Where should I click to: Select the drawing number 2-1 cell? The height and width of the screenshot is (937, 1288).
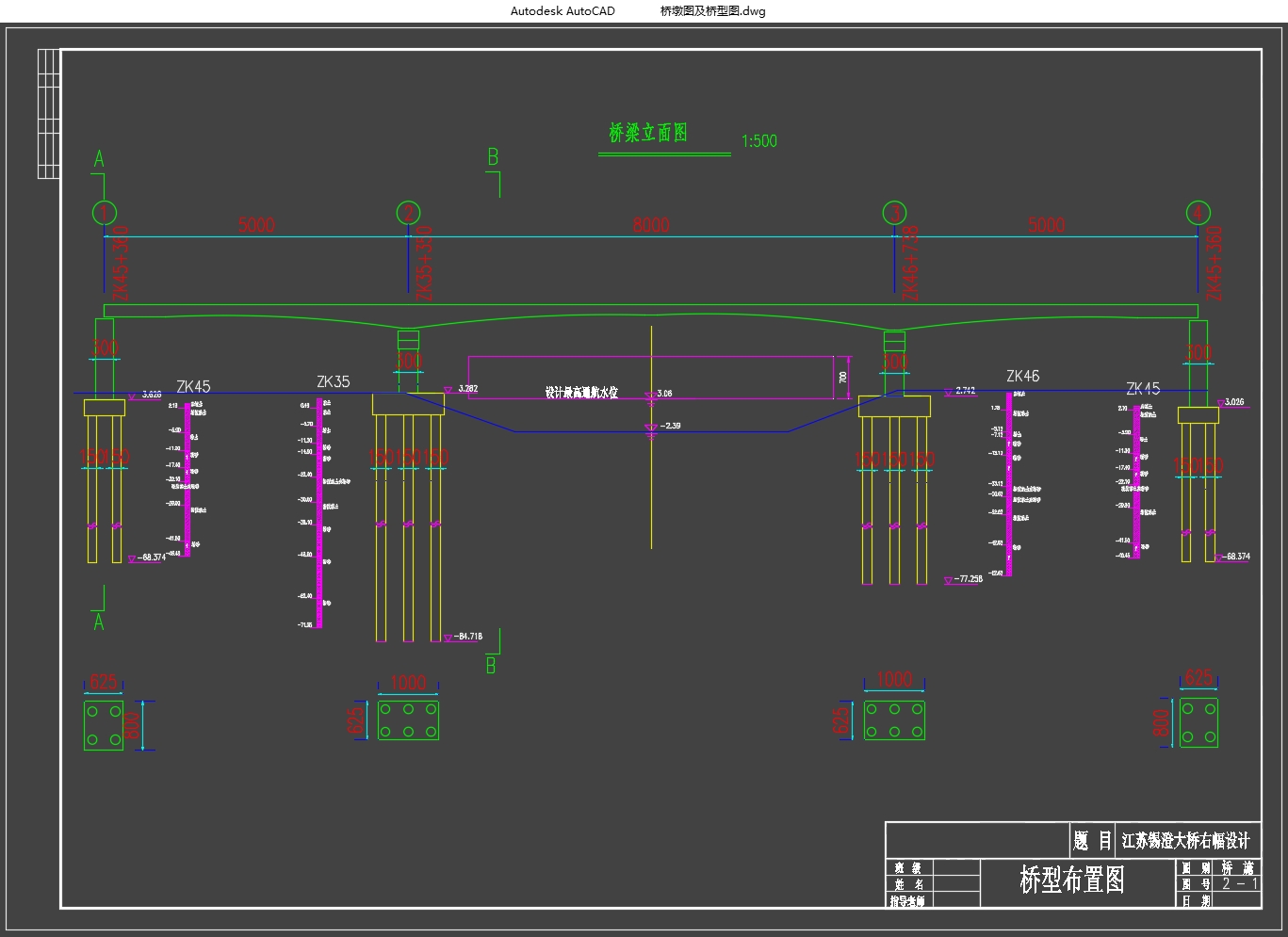coord(1239,884)
